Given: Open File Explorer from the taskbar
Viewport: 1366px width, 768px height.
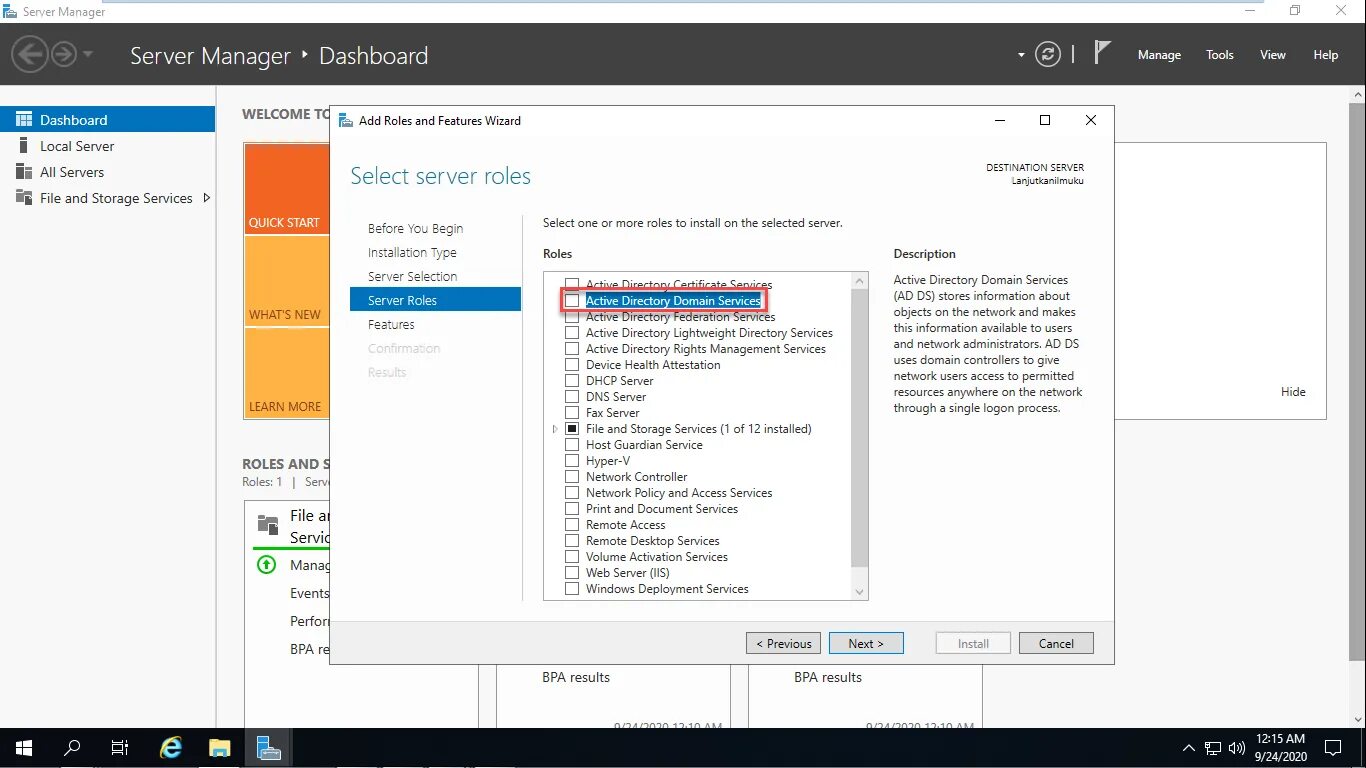Looking at the screenshot, I should 220,748.
